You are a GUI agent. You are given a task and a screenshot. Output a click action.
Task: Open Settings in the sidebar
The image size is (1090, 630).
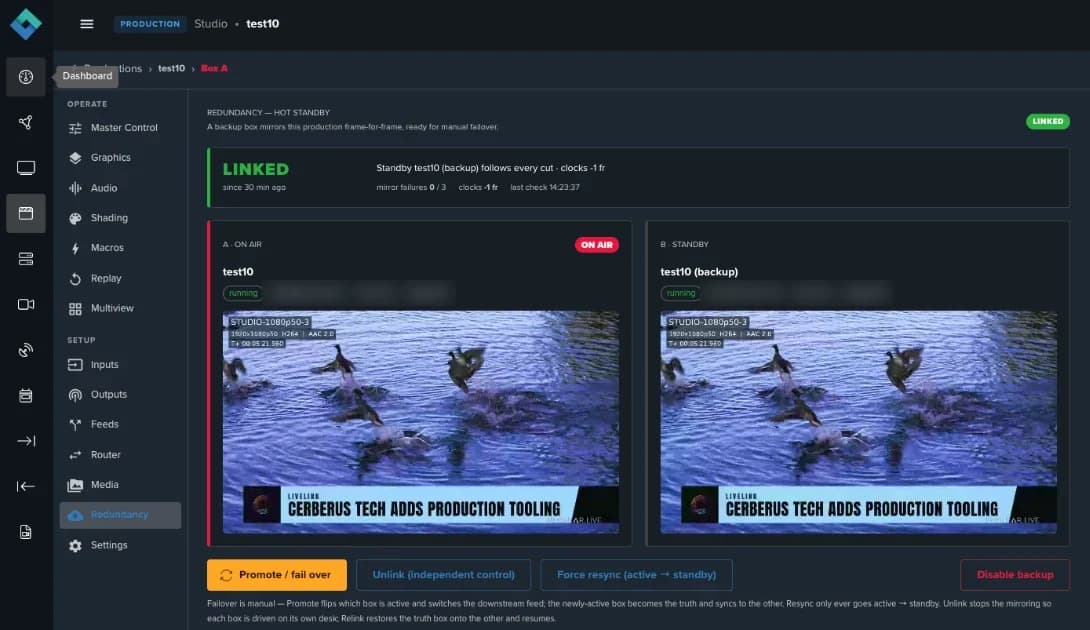pos(120,545)
